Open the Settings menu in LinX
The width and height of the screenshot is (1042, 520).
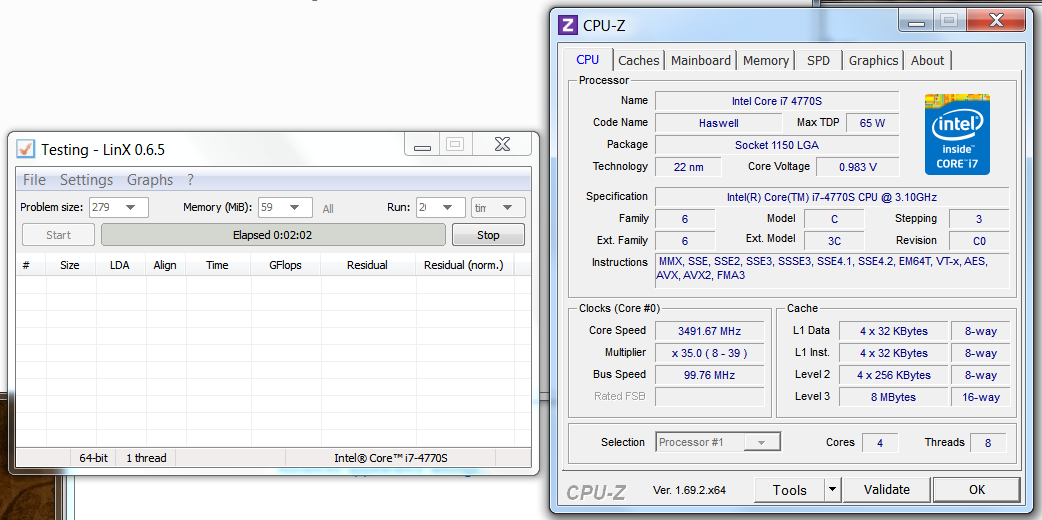point(86,180)
